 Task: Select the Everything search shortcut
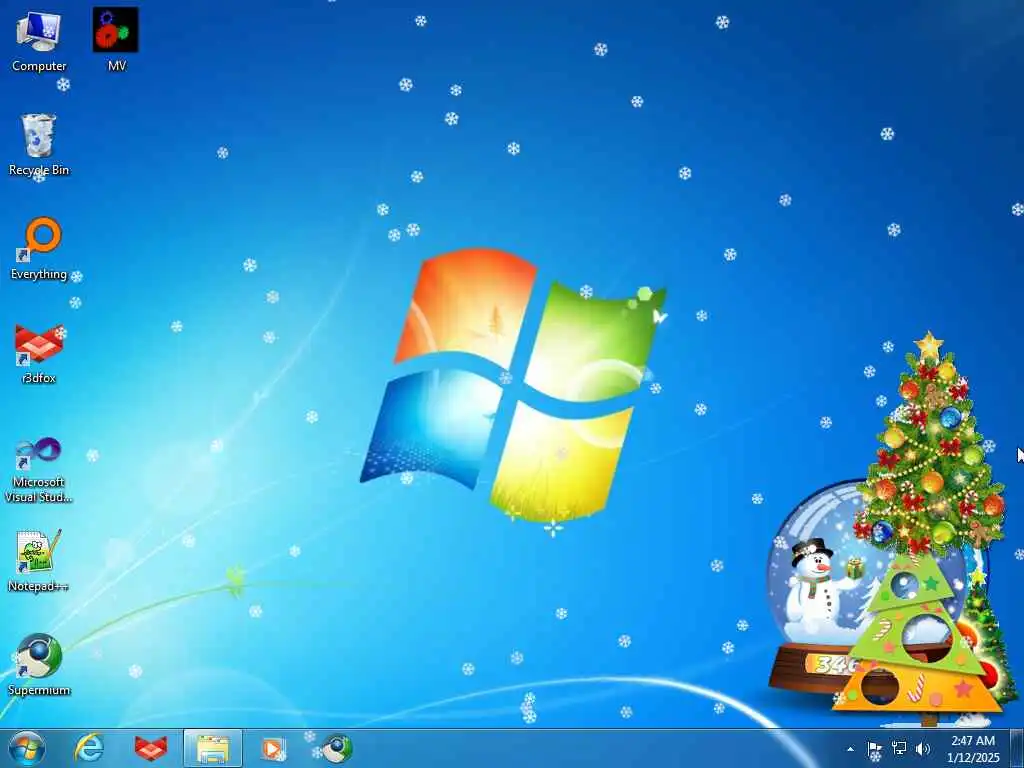[x=39, y=249]
